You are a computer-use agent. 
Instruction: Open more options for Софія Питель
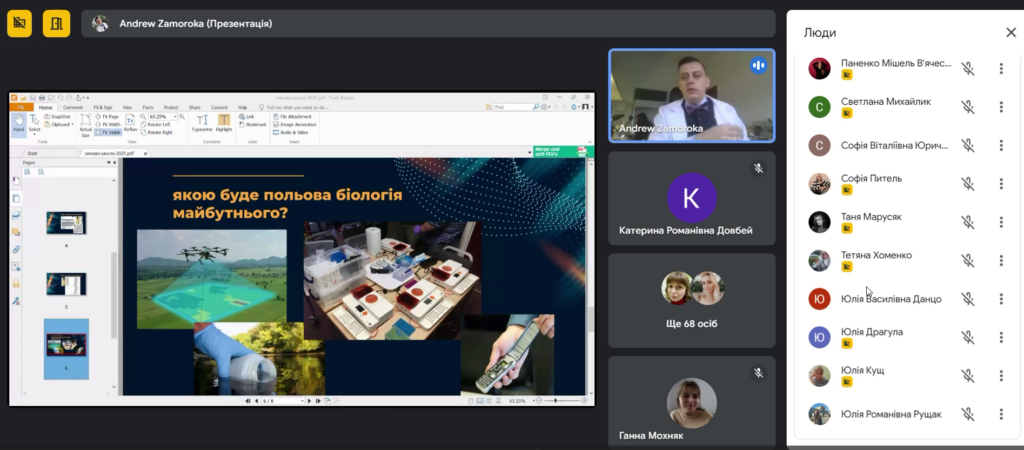1000,184
